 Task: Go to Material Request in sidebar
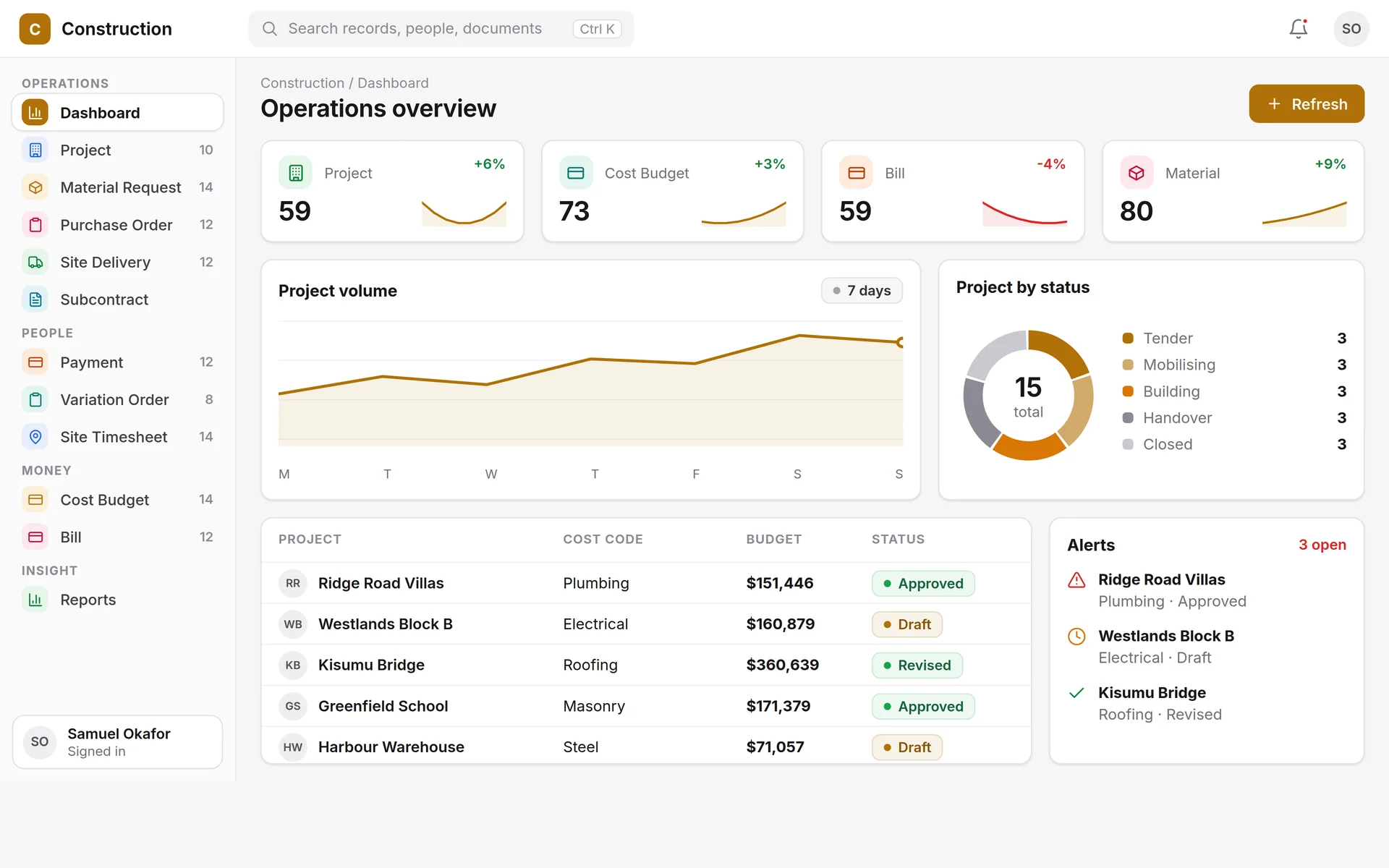click(118, 187)
